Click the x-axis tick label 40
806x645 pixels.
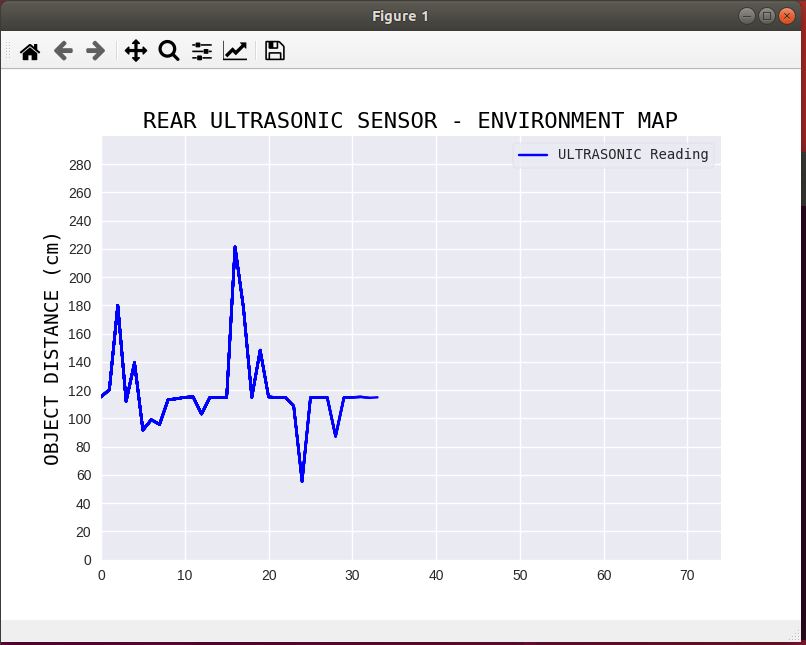click(x=436, y=576)
